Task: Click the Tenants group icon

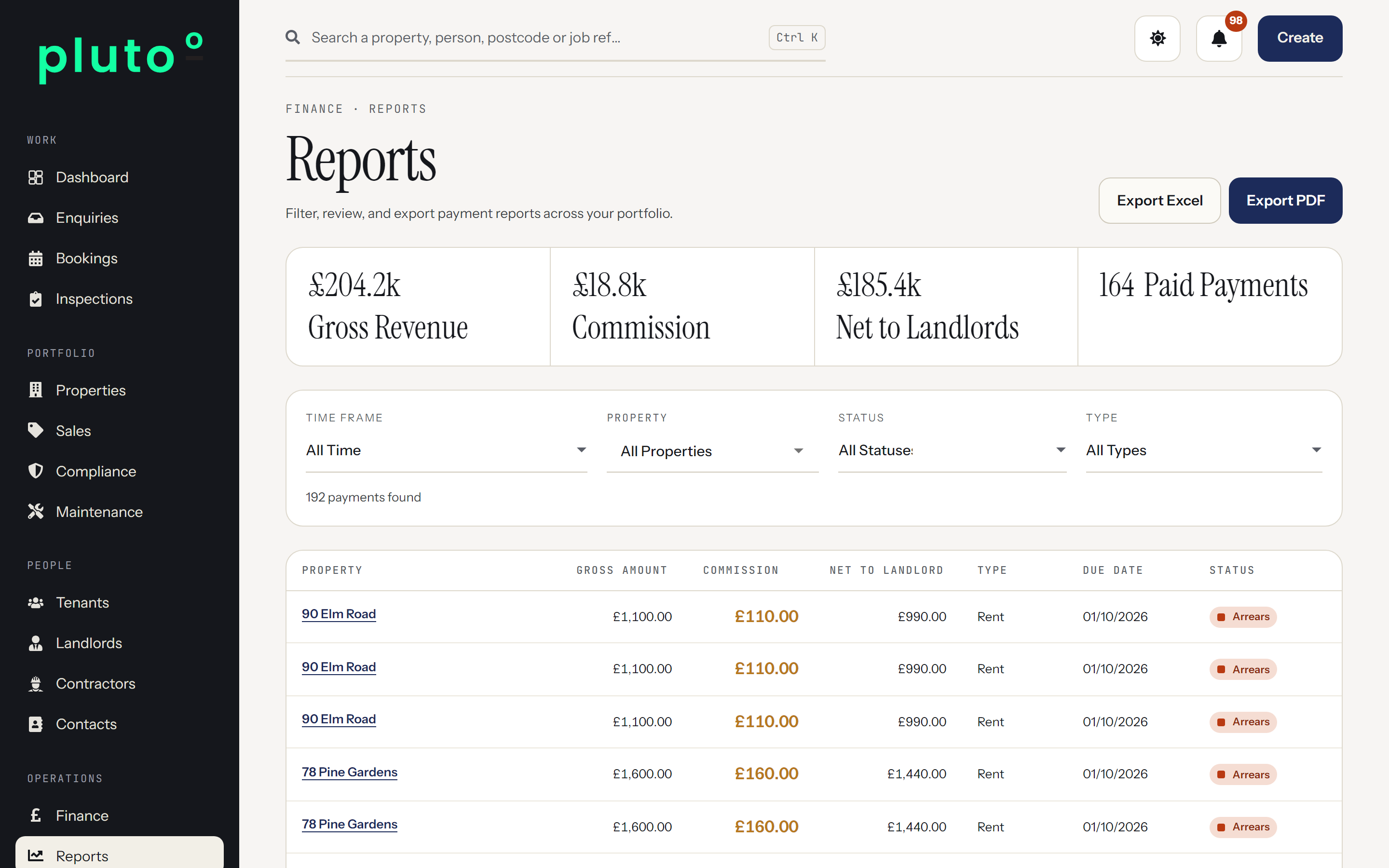Action: [x=36, y=603]
